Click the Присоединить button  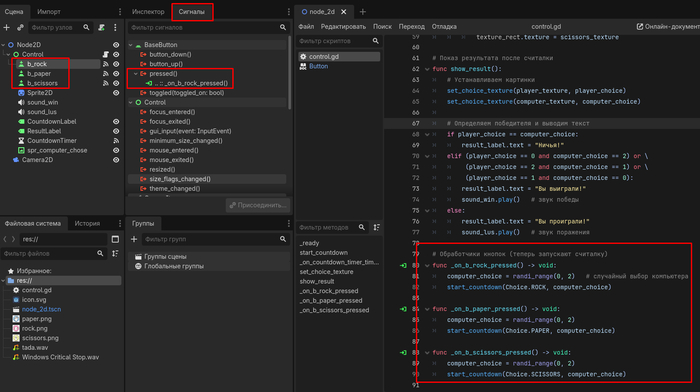[258, 205]
